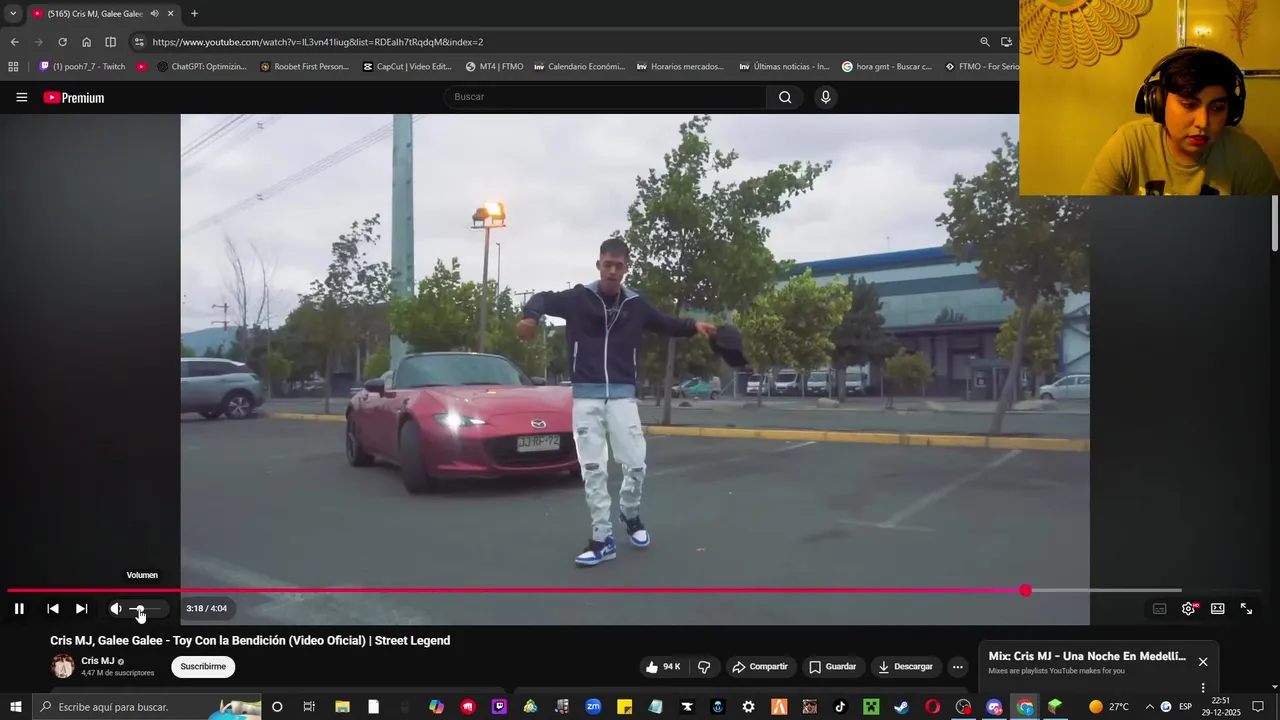
Task: Open more actions three-dot menu
Action: 957,667
